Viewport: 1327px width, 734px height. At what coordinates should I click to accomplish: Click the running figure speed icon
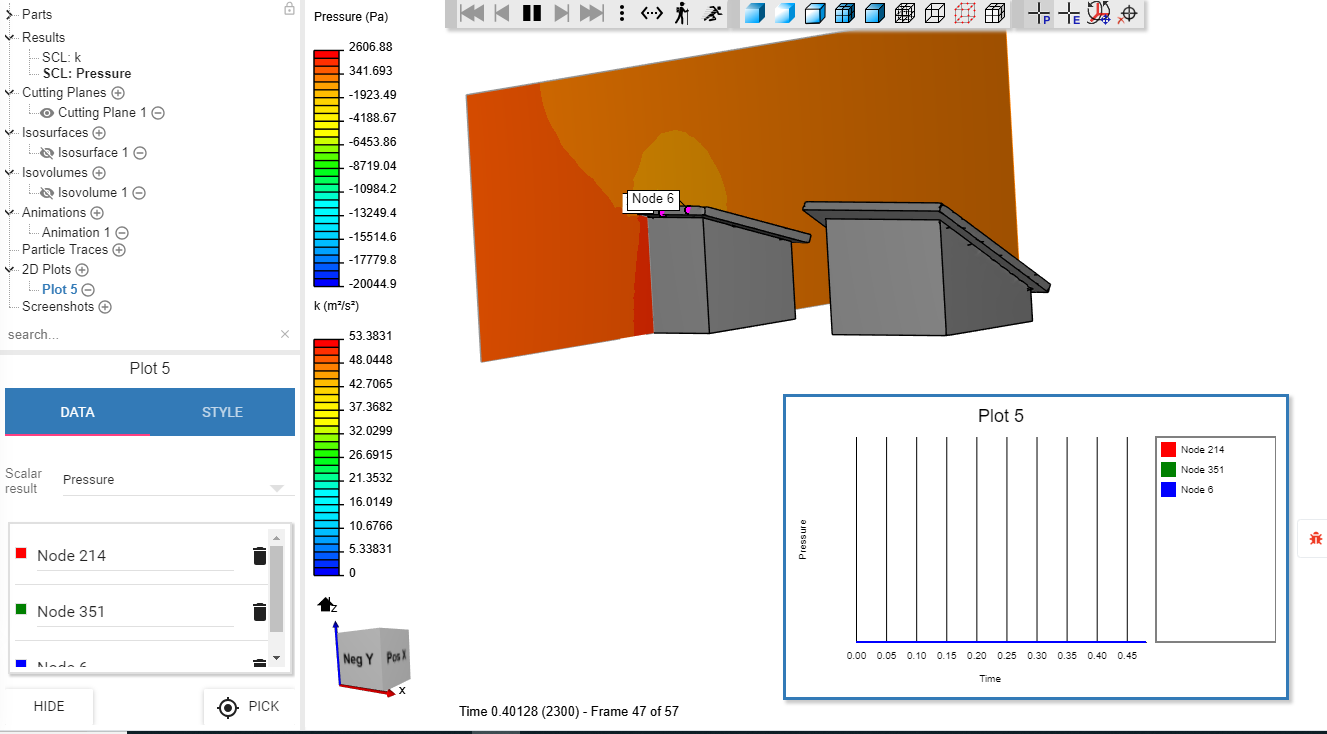(713, 13)
